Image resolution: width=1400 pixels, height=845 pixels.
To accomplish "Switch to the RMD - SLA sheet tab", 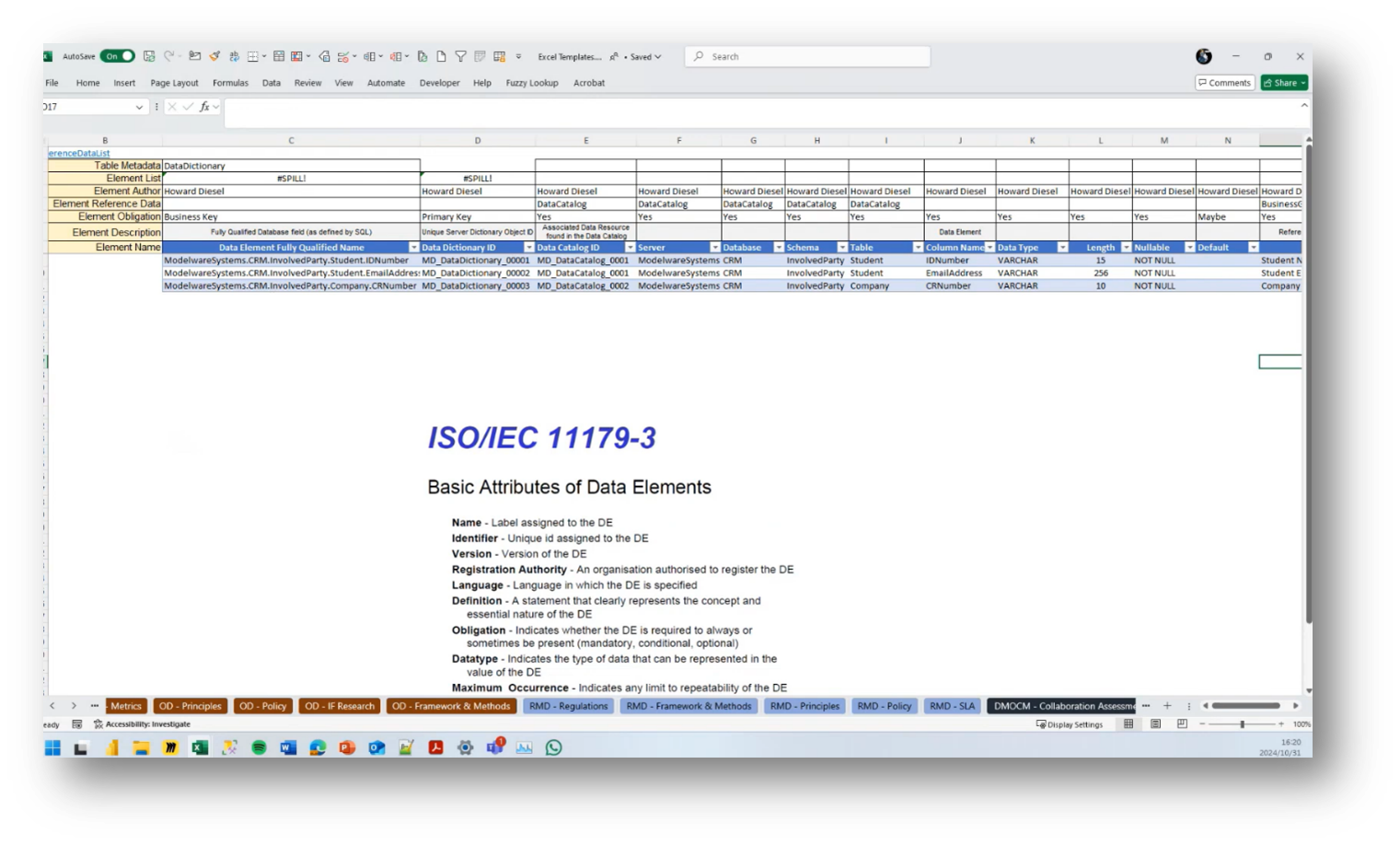I will click(x=952, y=706).
